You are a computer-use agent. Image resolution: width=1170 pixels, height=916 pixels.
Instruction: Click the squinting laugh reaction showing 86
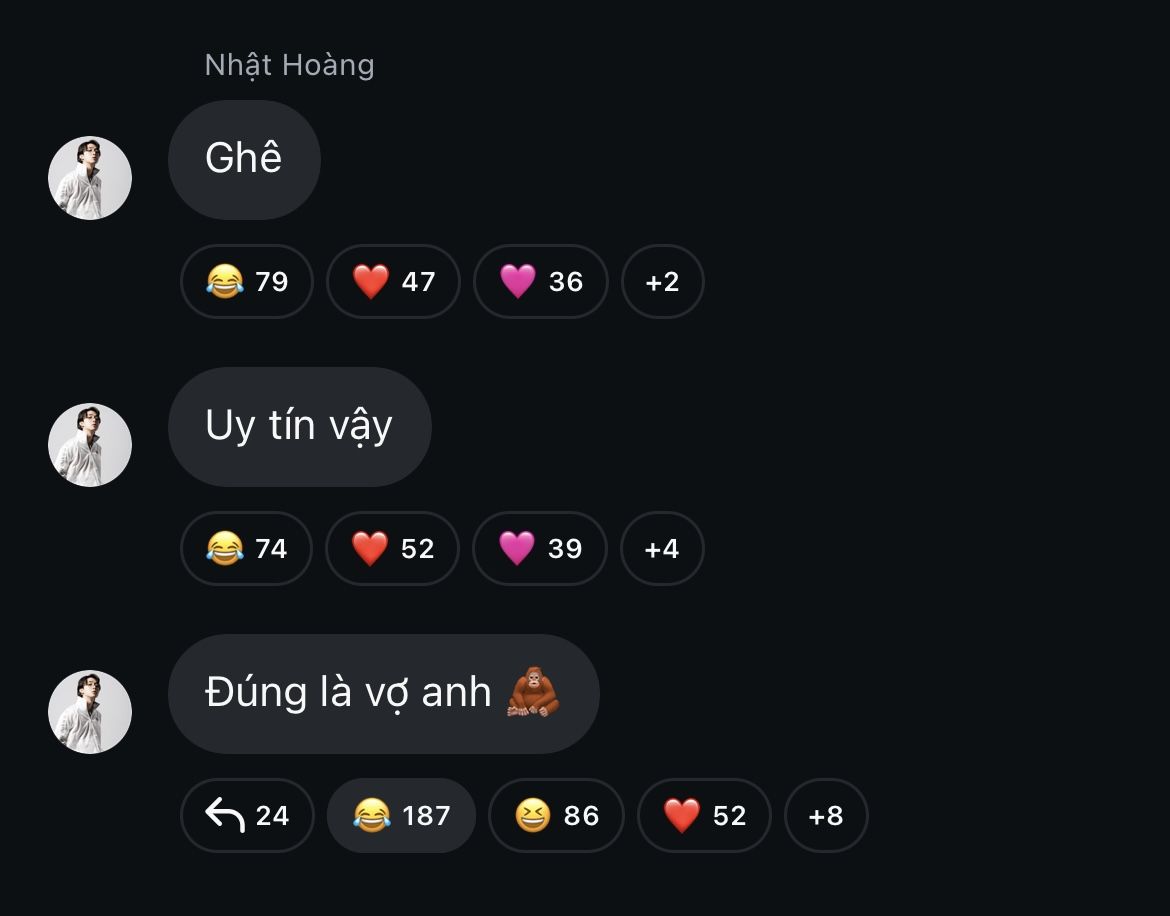(557, 815)
